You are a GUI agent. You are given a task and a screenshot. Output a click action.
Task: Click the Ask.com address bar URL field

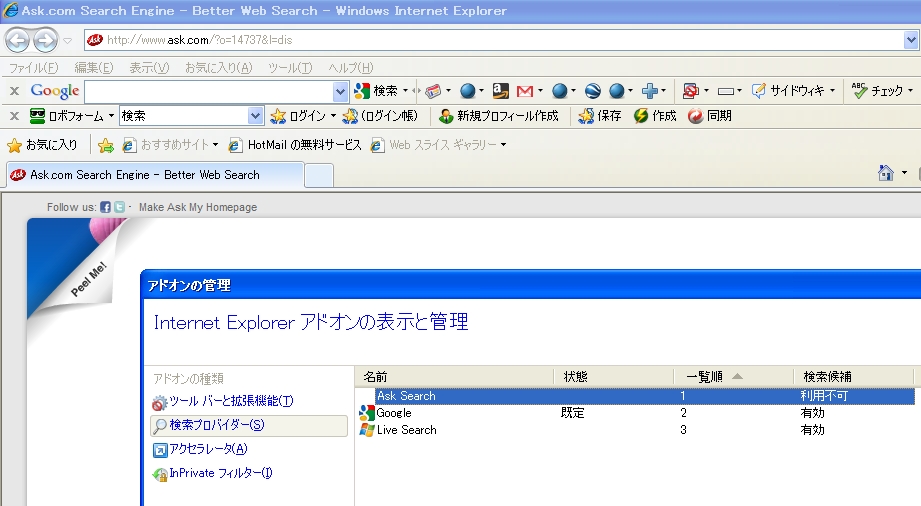coord(493,40)
